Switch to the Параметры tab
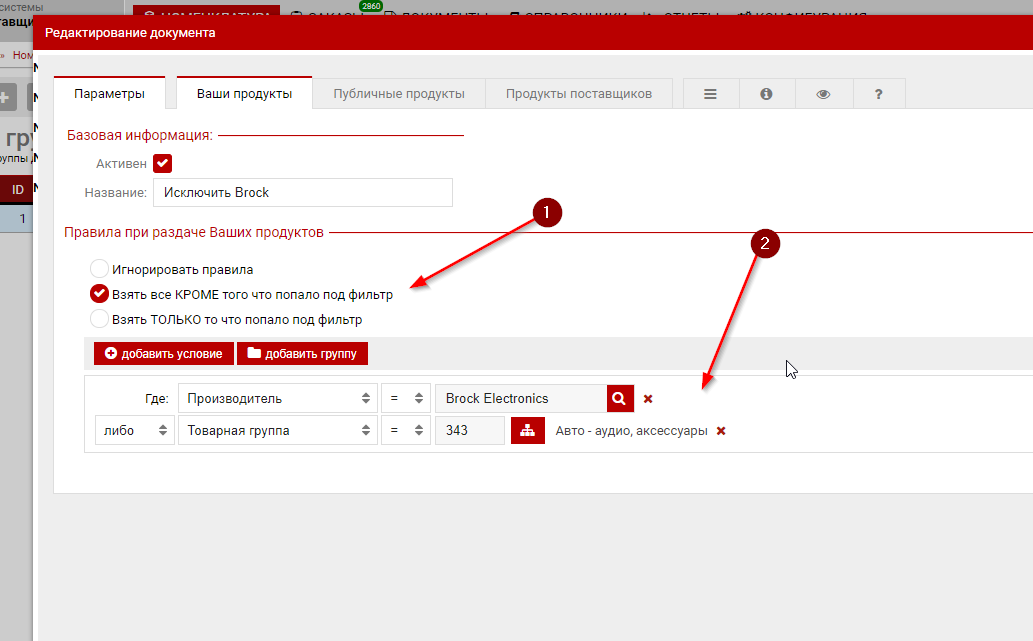This screenshot has width=1033, height=641. coord(110,94)
